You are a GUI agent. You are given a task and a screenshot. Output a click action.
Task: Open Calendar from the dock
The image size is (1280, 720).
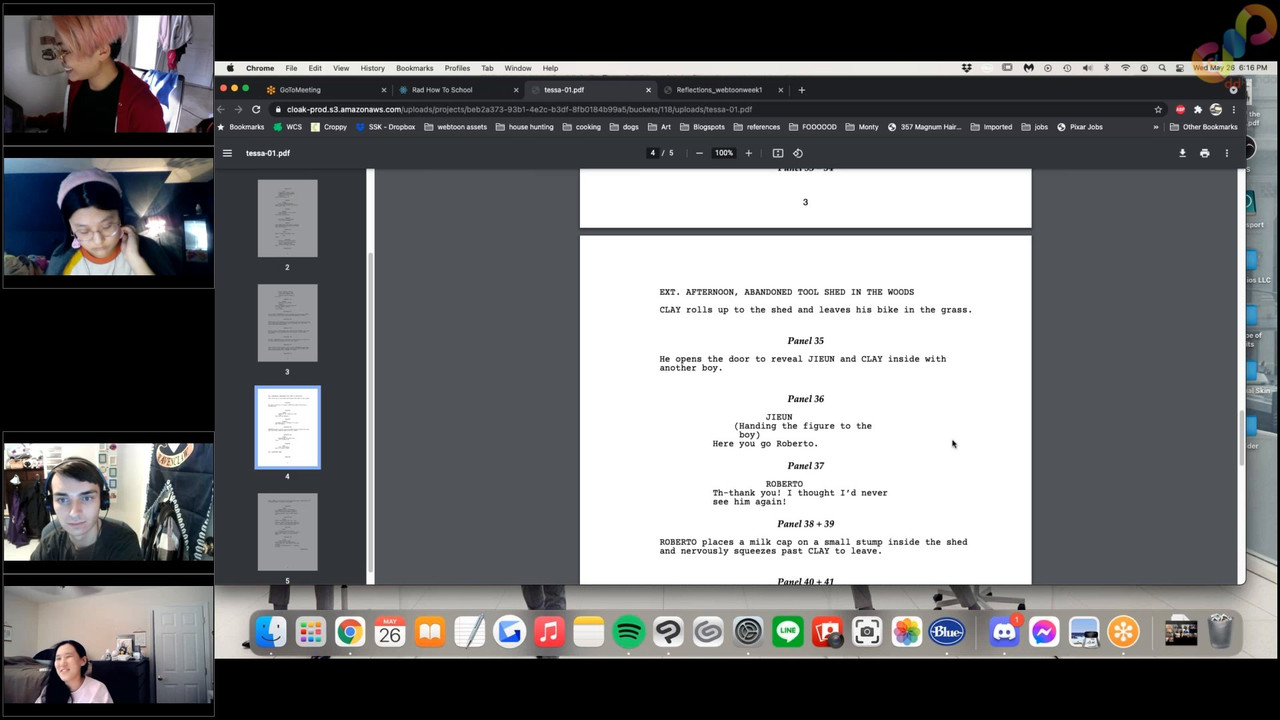click(389, 631)
